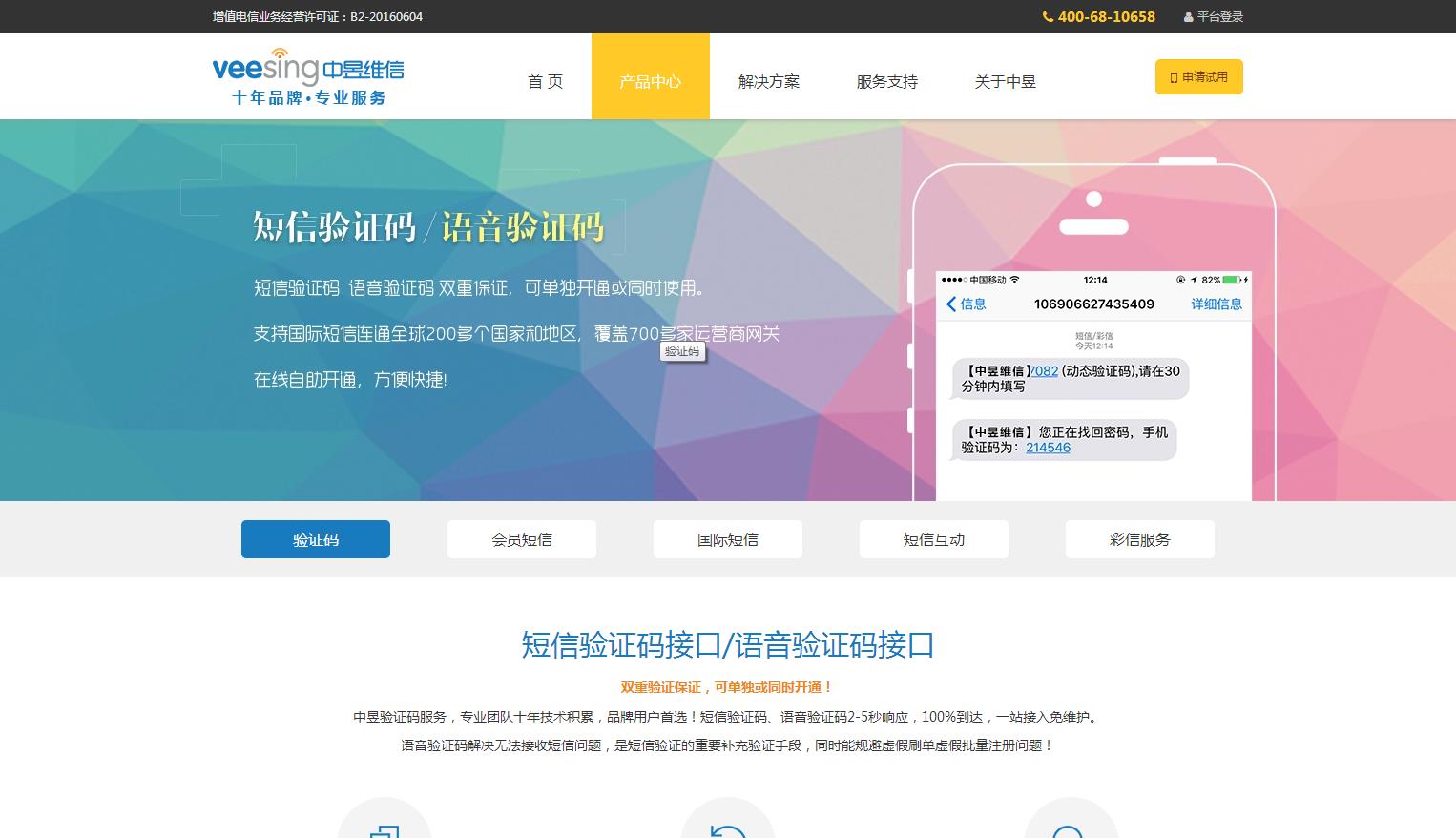Switch to the 国际短信 tab

[728, 539]
